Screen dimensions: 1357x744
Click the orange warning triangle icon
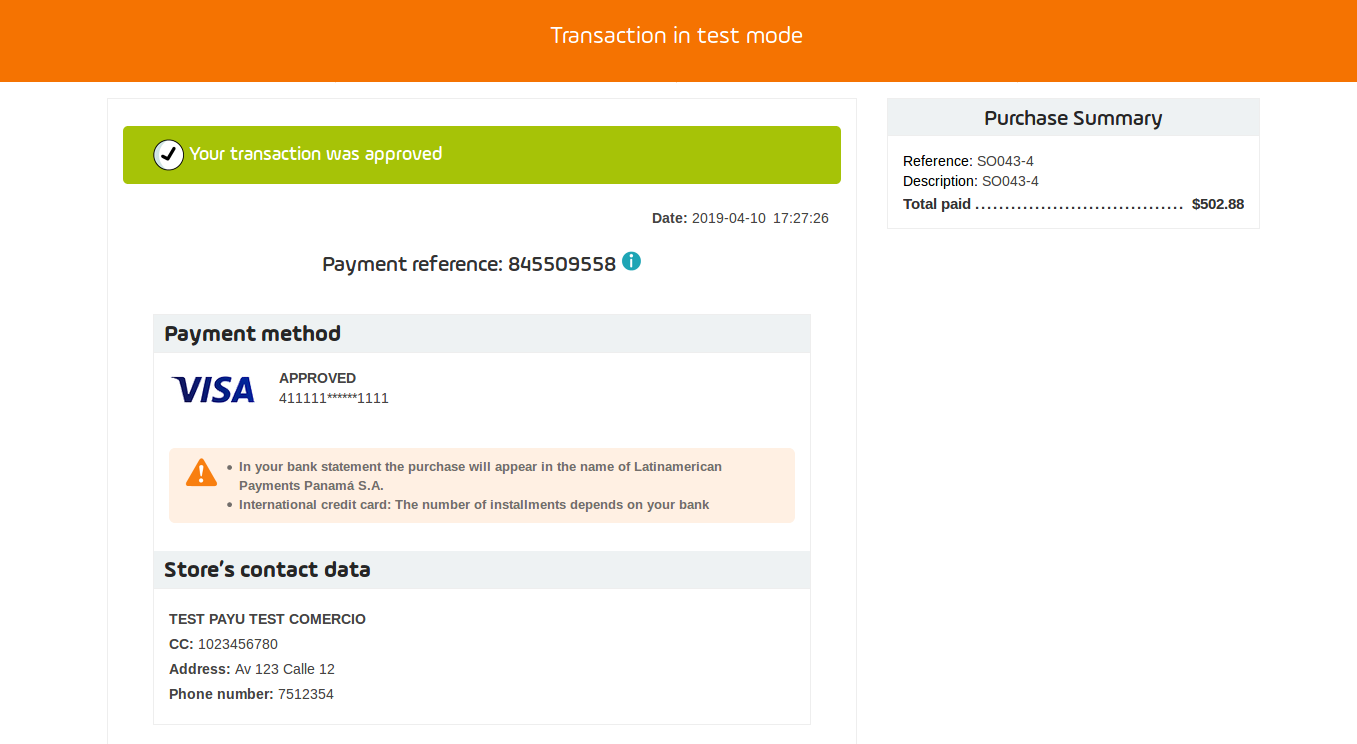tap(201, 472)
